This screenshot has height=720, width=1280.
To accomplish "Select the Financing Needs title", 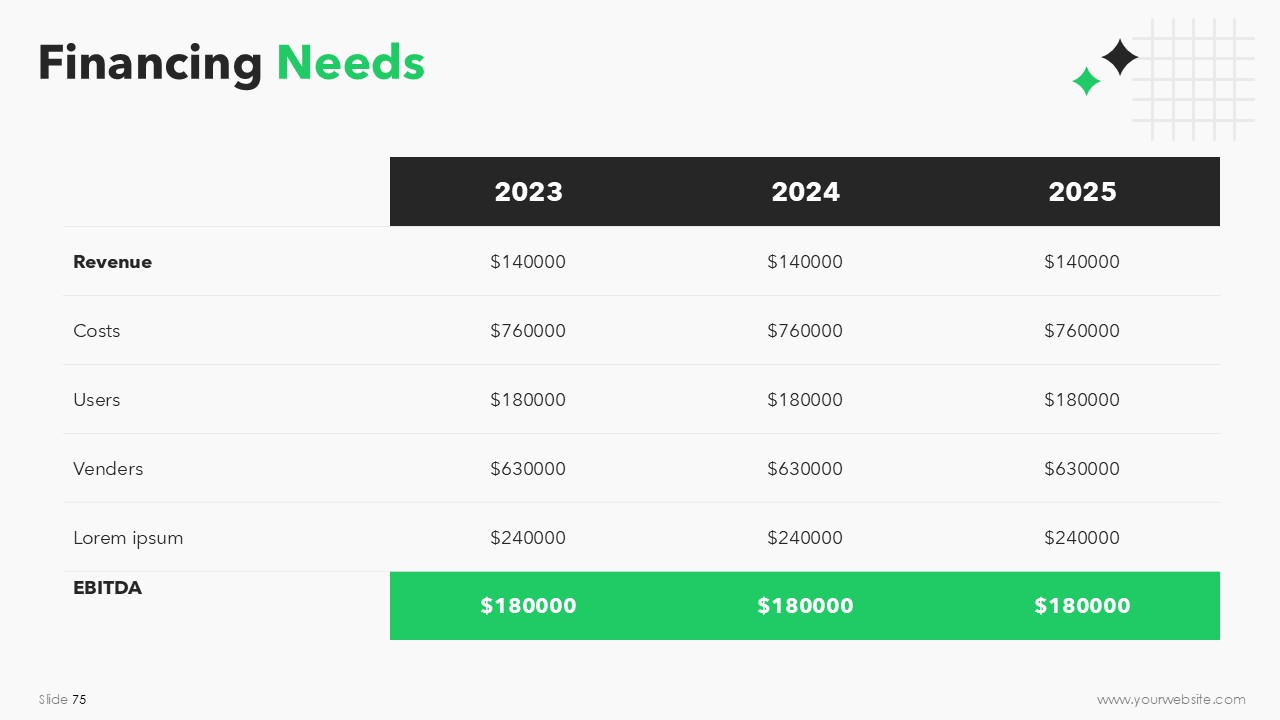I will 231,63.
